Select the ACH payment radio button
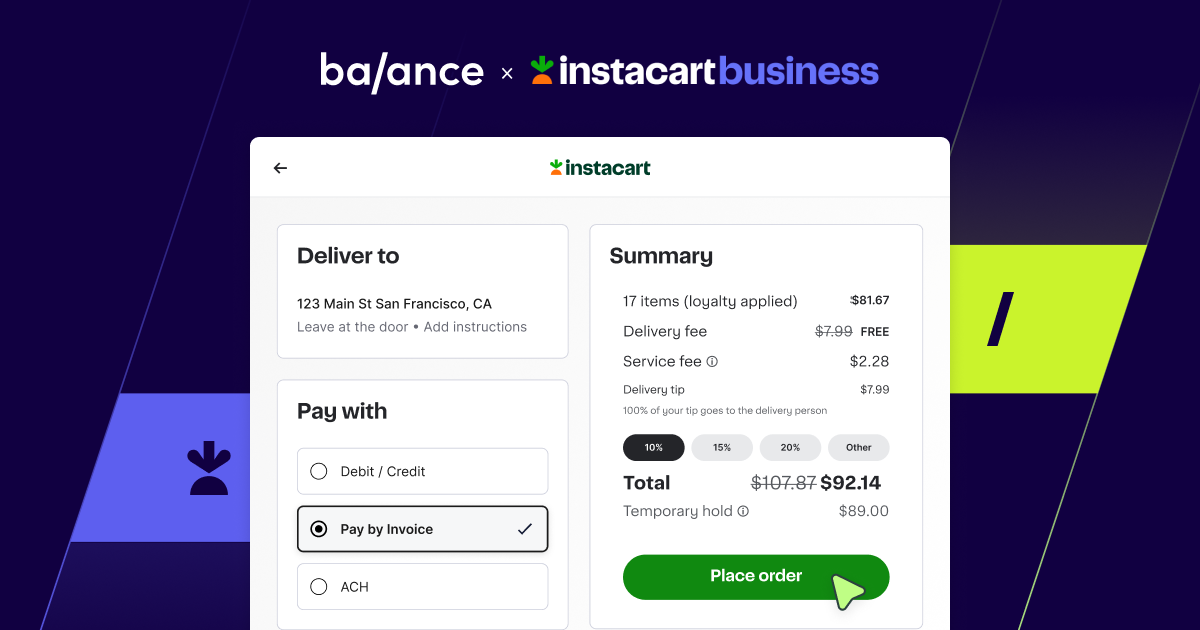 click(x=319, y=587)
